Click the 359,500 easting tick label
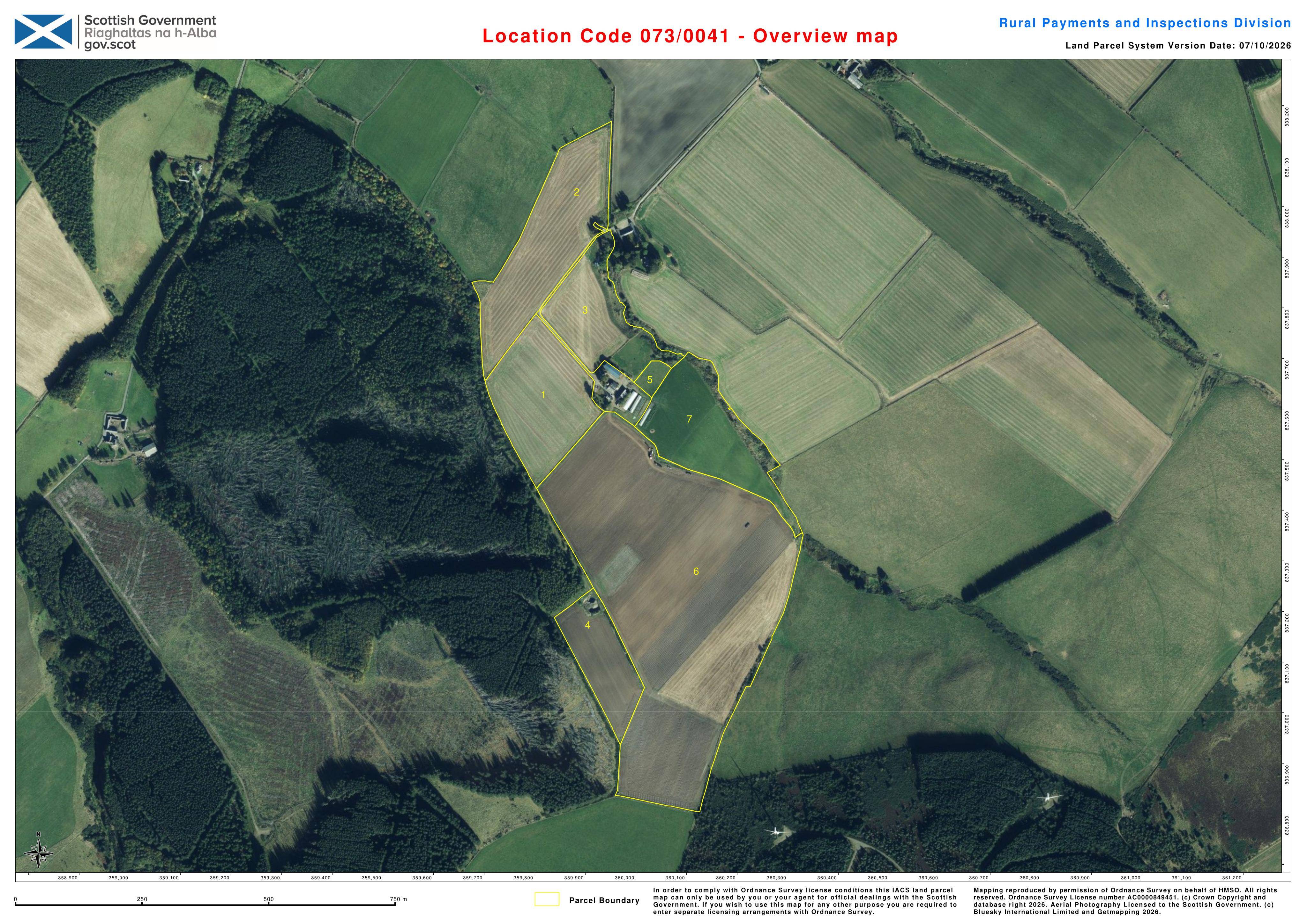Image resolution: width=1307 pixels, height=924 pixels. 371,878
